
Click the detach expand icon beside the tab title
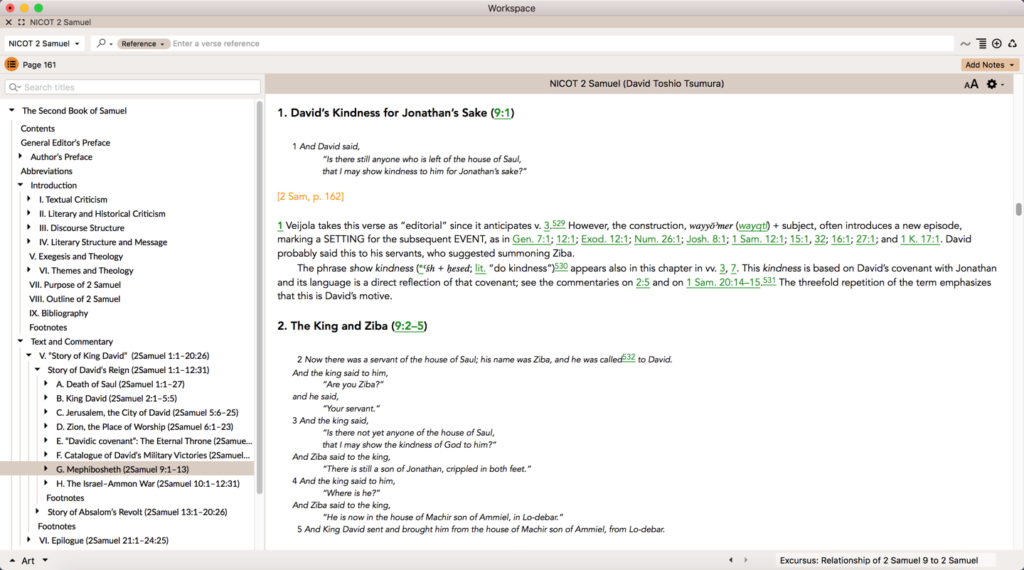(x=22, y=22)
